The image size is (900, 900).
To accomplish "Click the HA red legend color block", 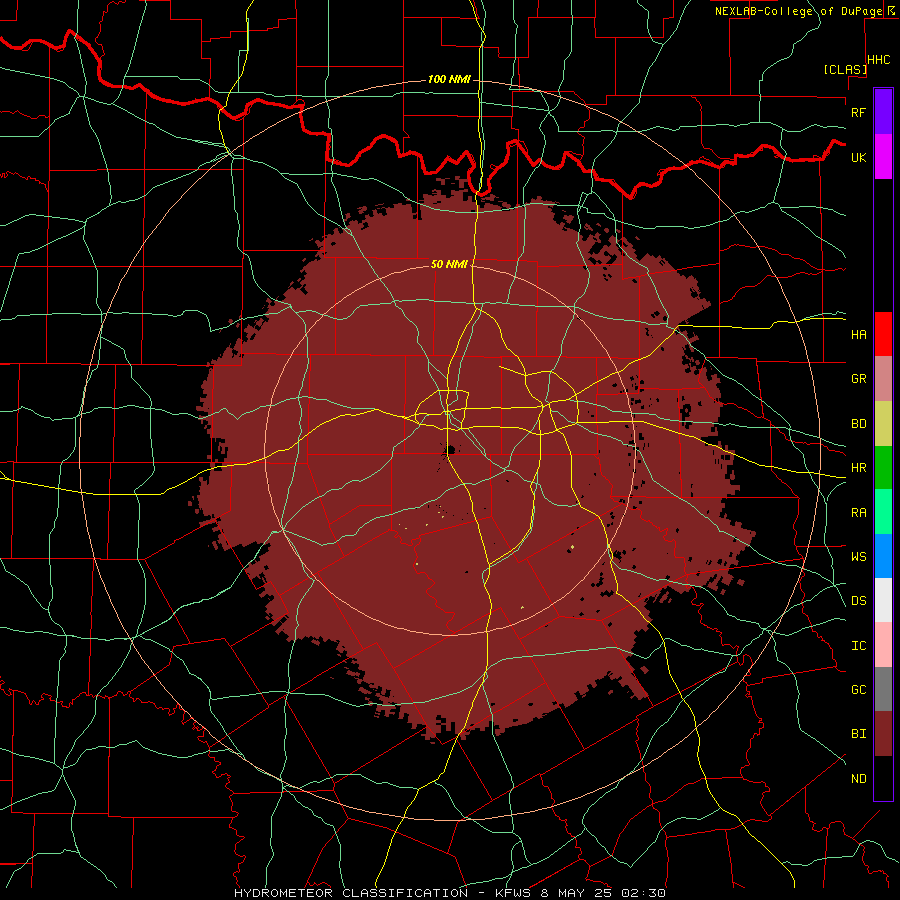I will click(883, 334).
